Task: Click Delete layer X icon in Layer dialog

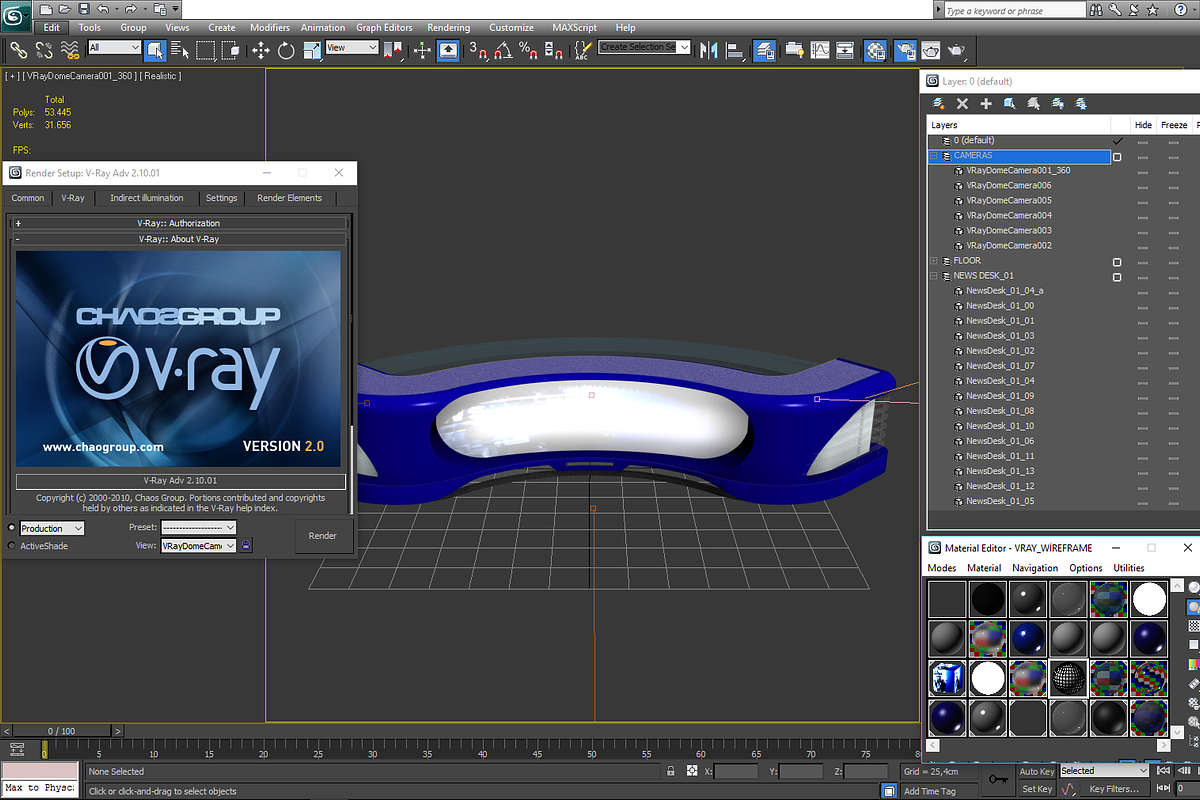Action: point(962,103)
